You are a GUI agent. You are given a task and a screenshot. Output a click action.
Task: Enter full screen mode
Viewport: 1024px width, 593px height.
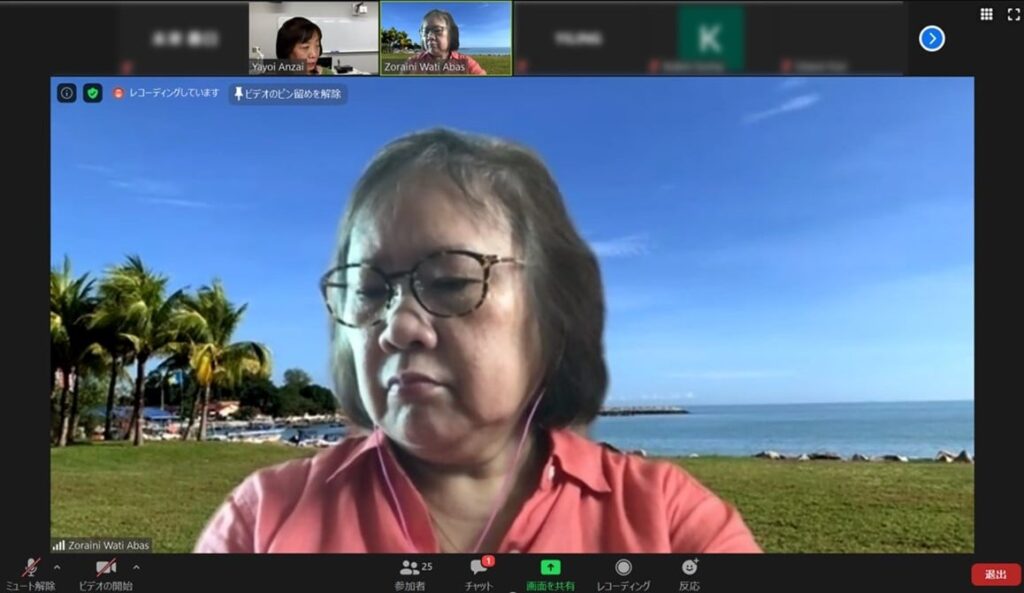1012,14
